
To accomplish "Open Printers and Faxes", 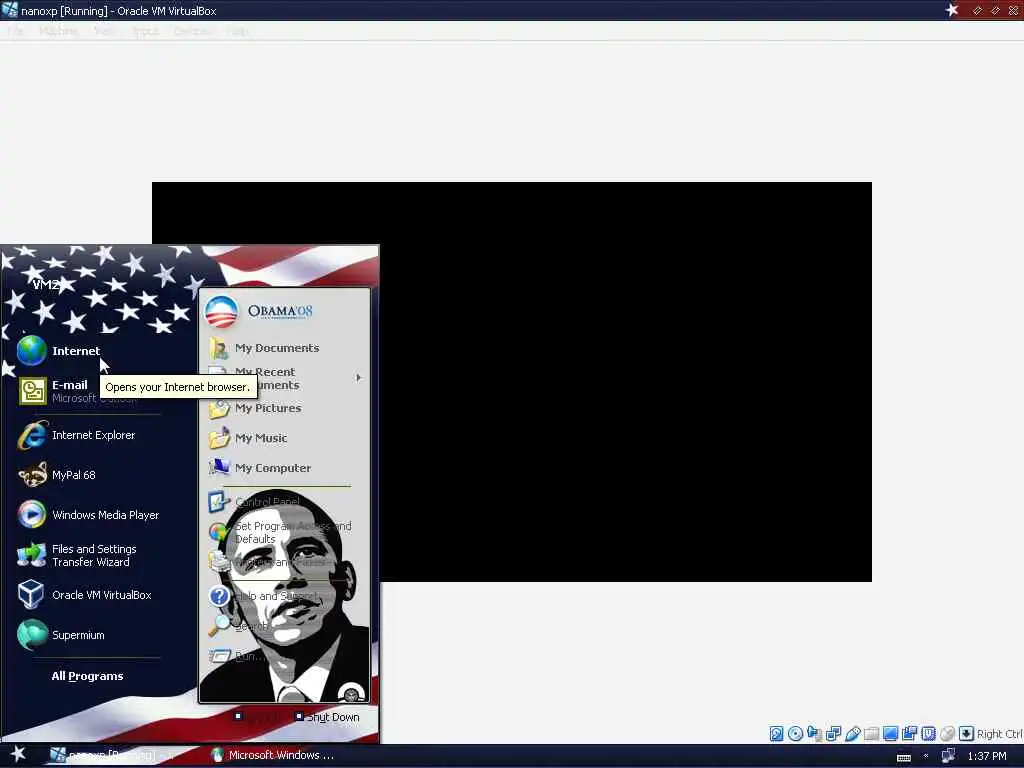I will point(284,562).
